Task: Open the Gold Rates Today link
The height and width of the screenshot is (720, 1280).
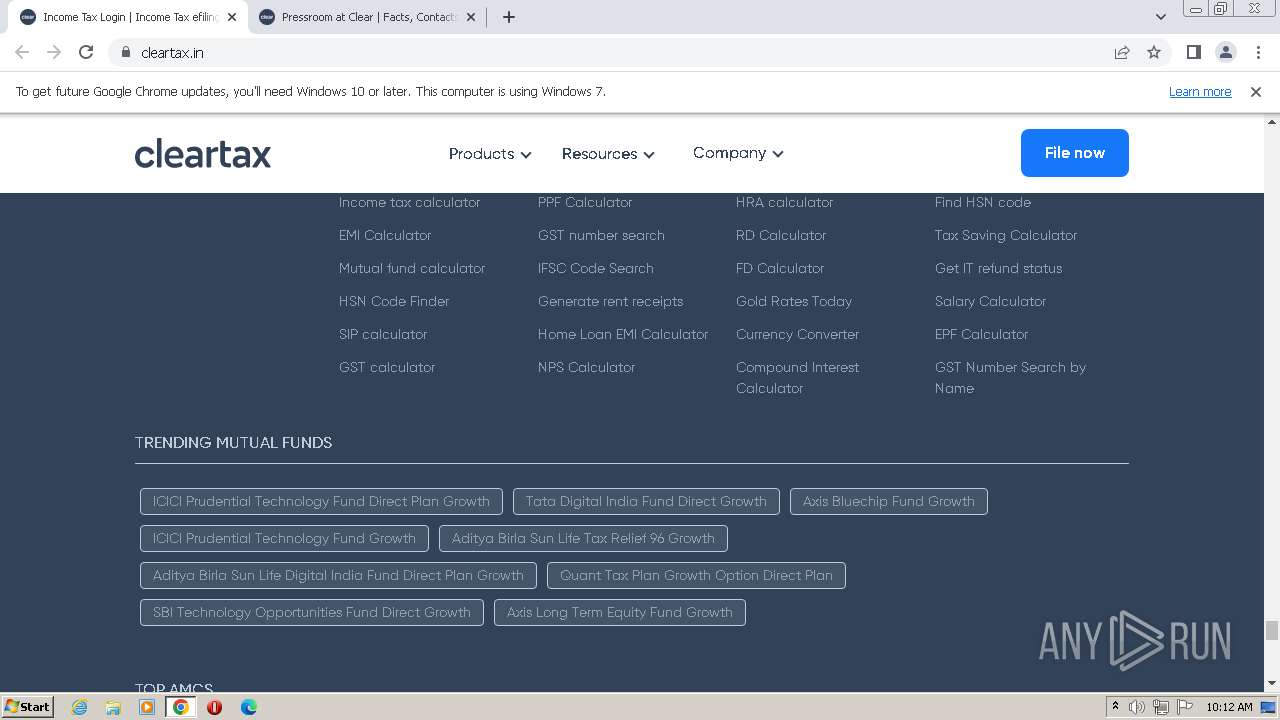Action: [794, 301]
